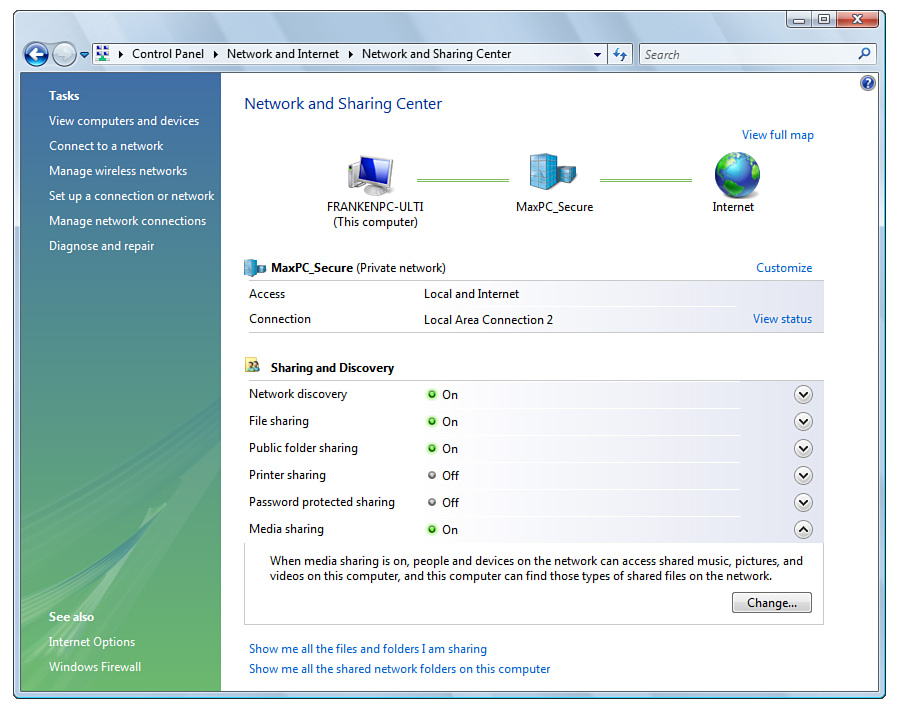This screenshot has width=899, height=710.
Task: Click Network and Sharing Center breadcrumb
Action: coord(436,54)
